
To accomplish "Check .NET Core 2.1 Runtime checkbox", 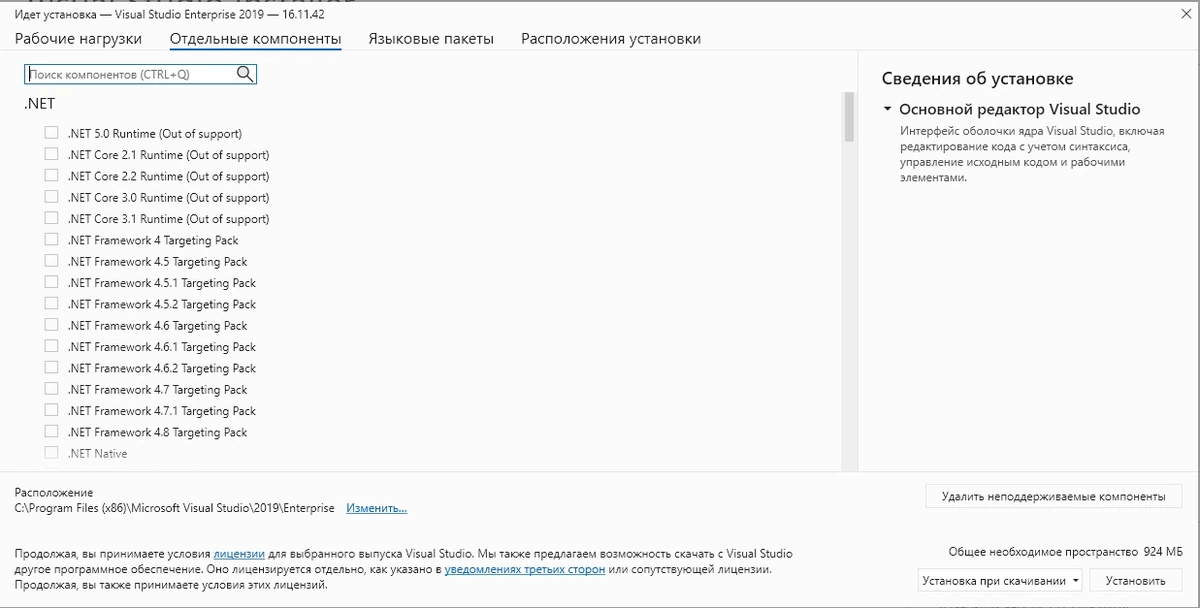I will [x=51, y=154].
